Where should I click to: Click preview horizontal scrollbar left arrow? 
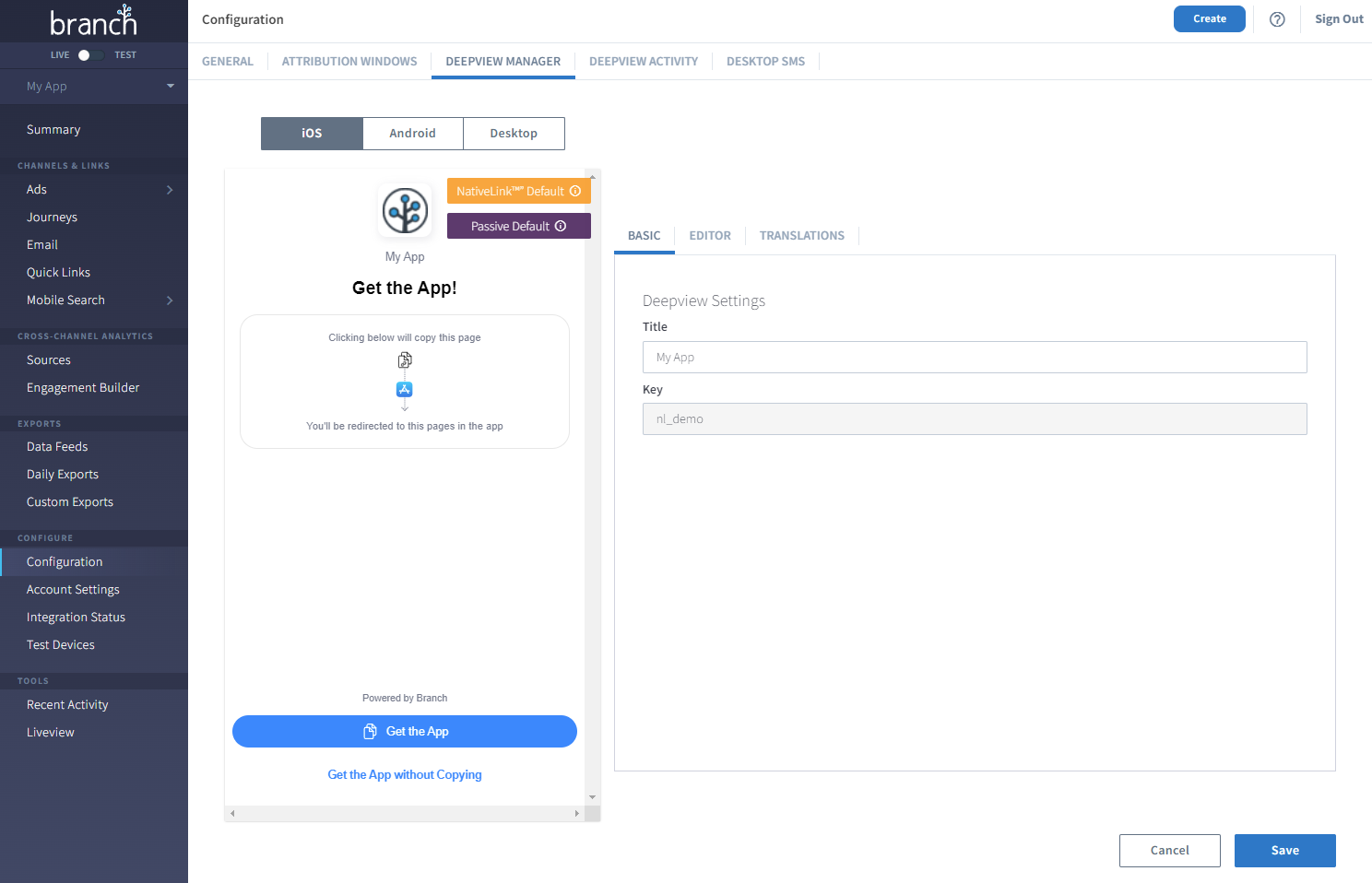(232, 814)
